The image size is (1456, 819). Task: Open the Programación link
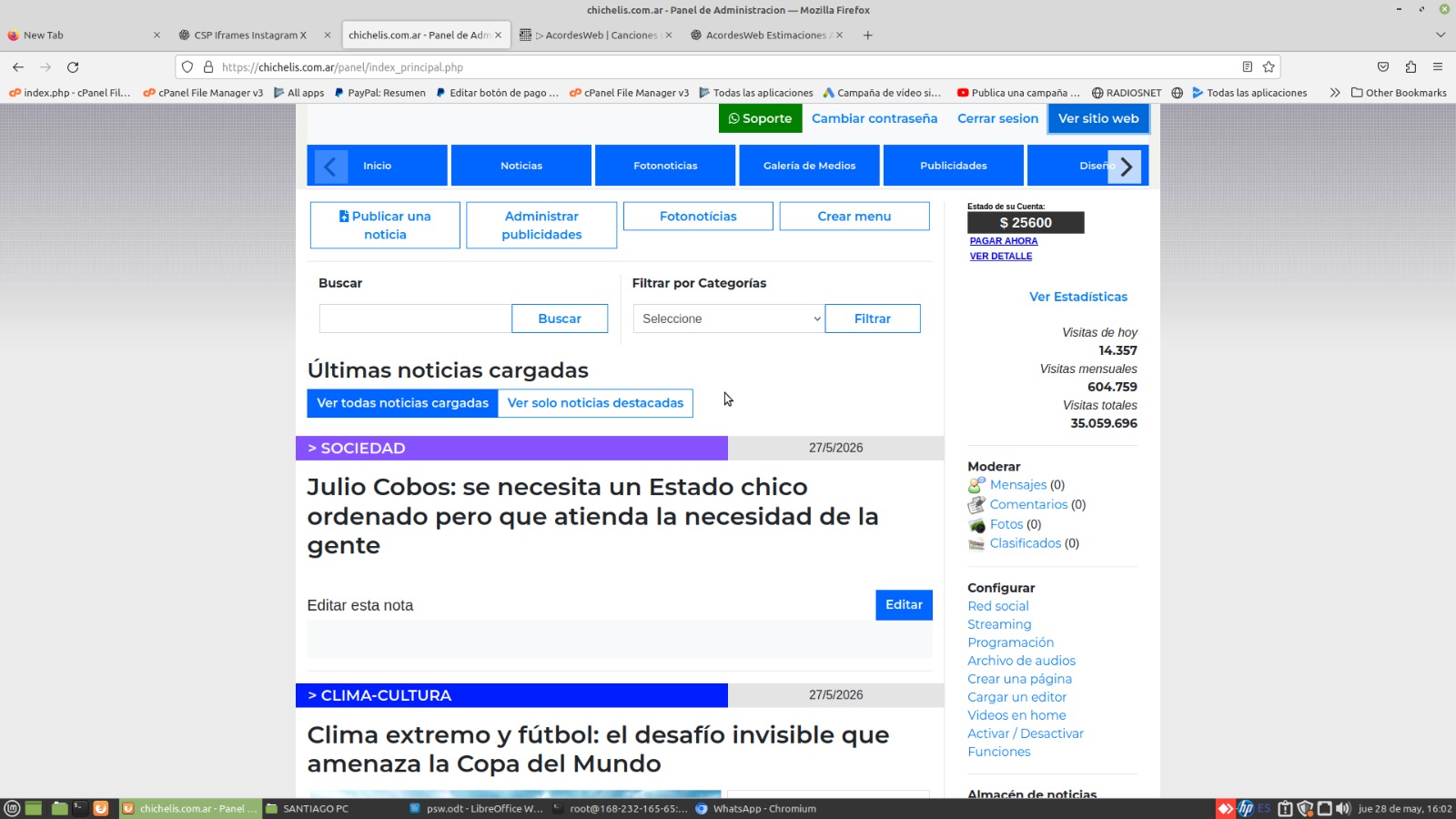tap(1010, 642)
